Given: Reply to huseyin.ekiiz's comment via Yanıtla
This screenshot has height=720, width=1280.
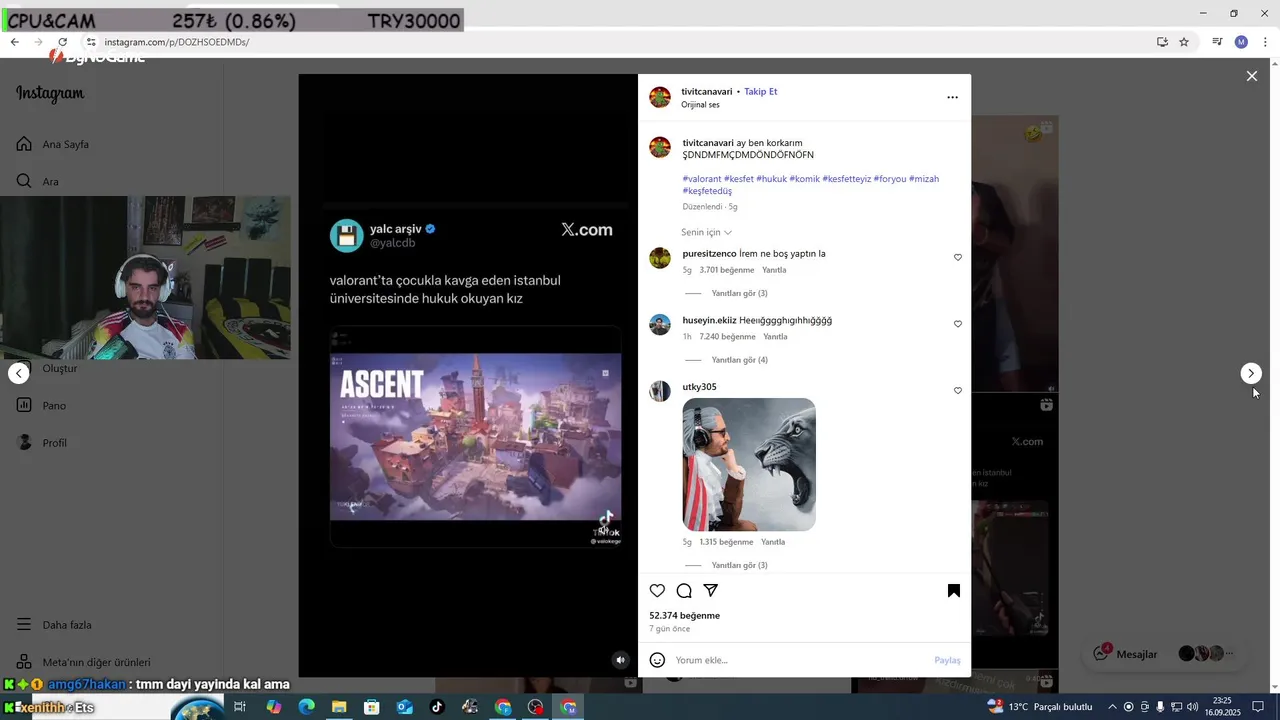Looking at the screenshot, I should click(775, 337).
